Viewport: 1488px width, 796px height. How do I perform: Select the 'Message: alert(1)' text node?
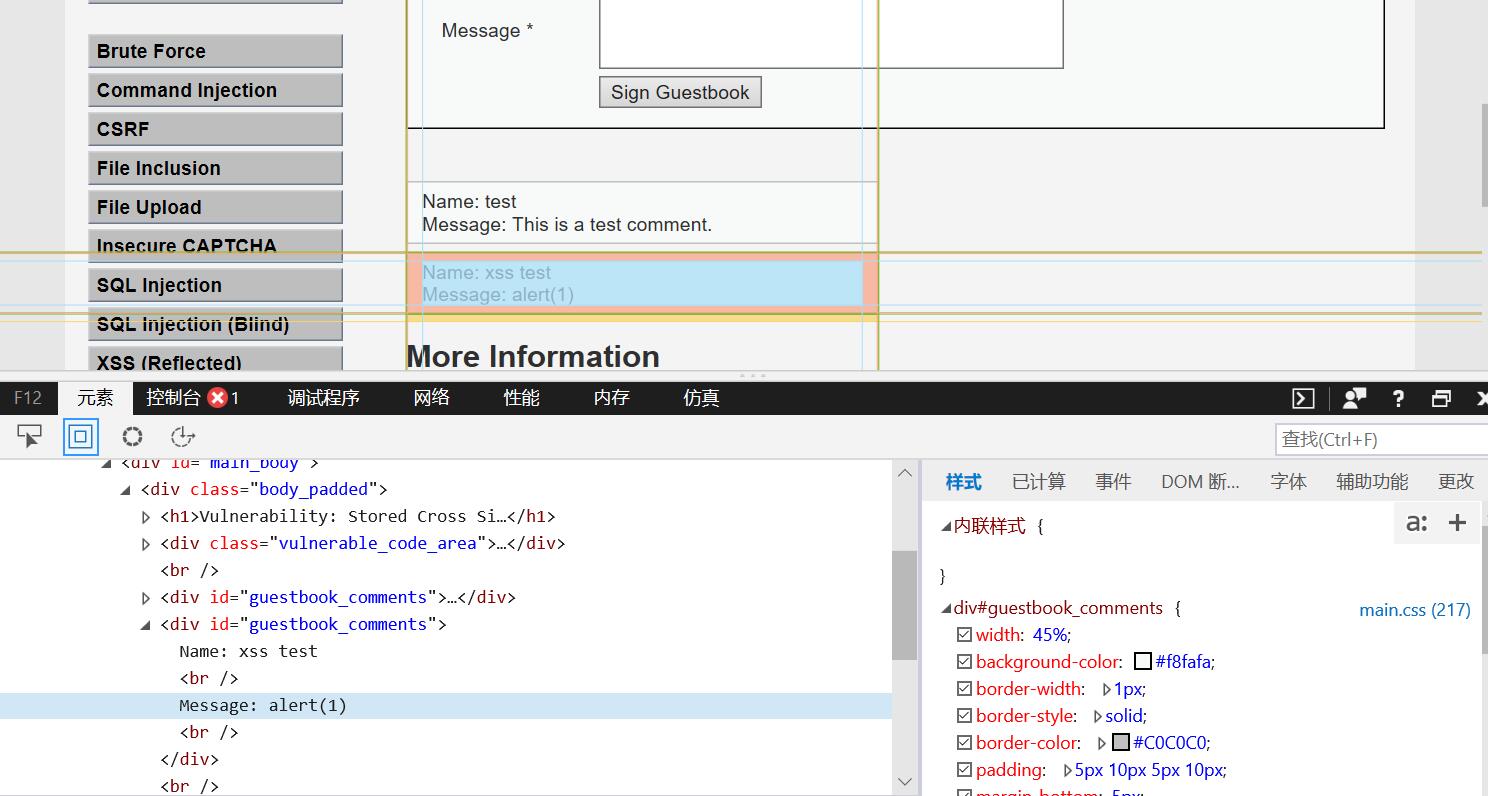[263, 706]
